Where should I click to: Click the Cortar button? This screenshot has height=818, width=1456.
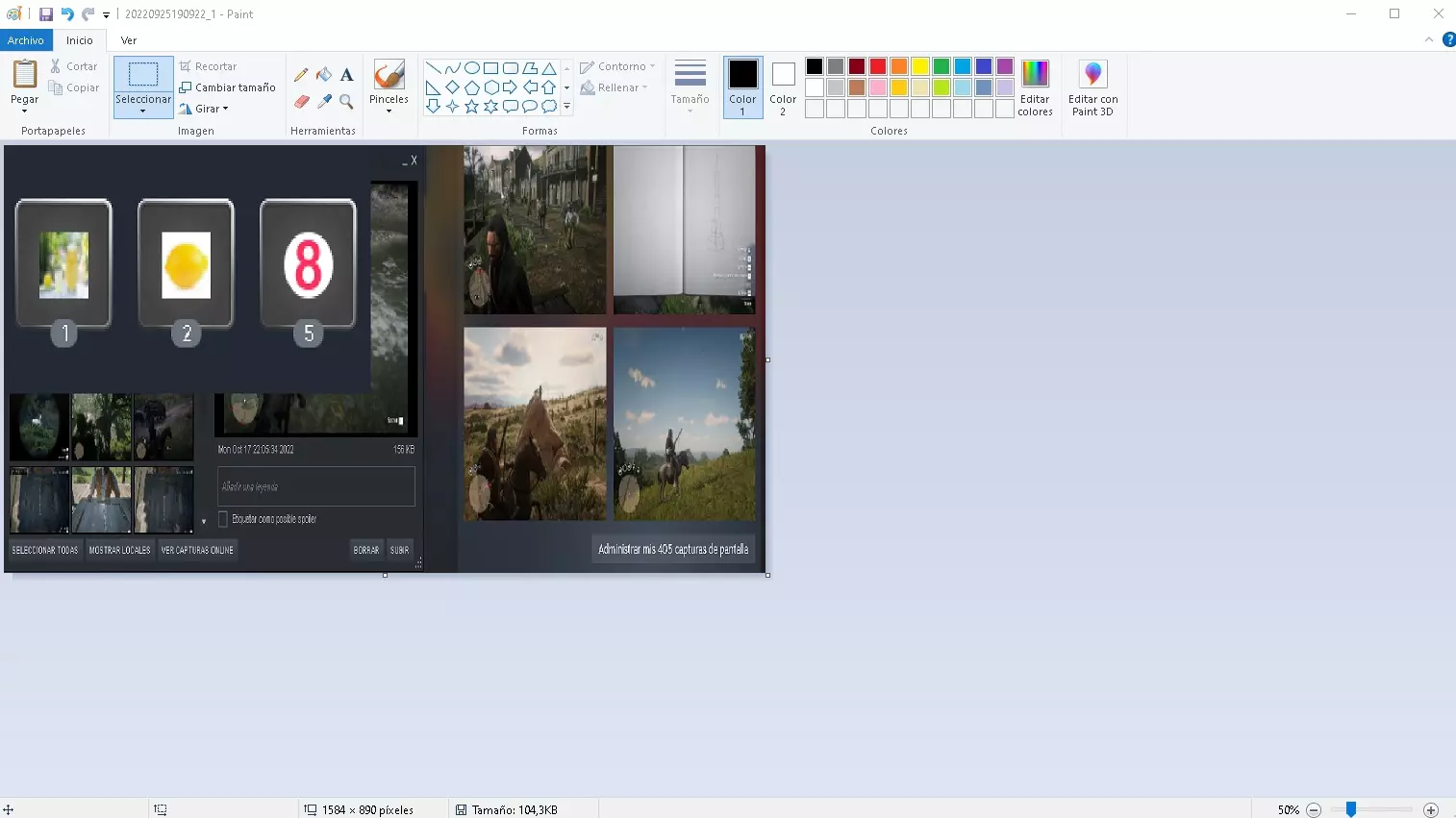(74, 66)
